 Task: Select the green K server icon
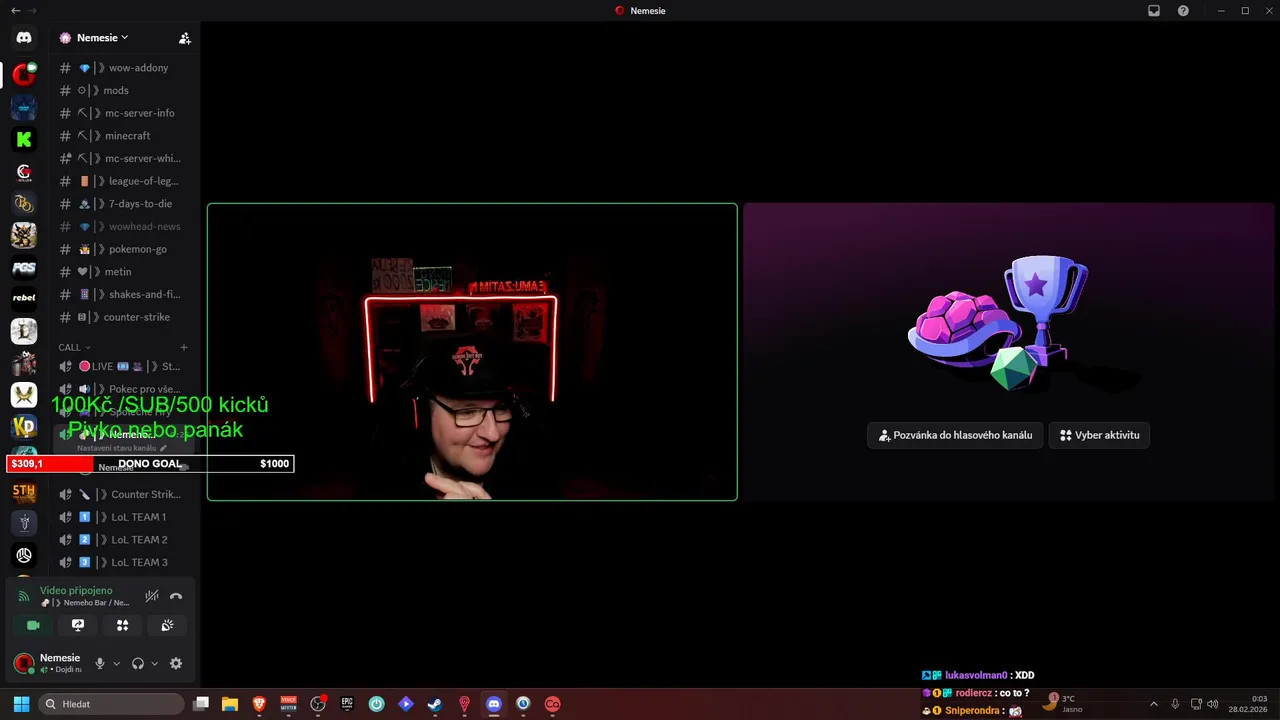point(24,139)
